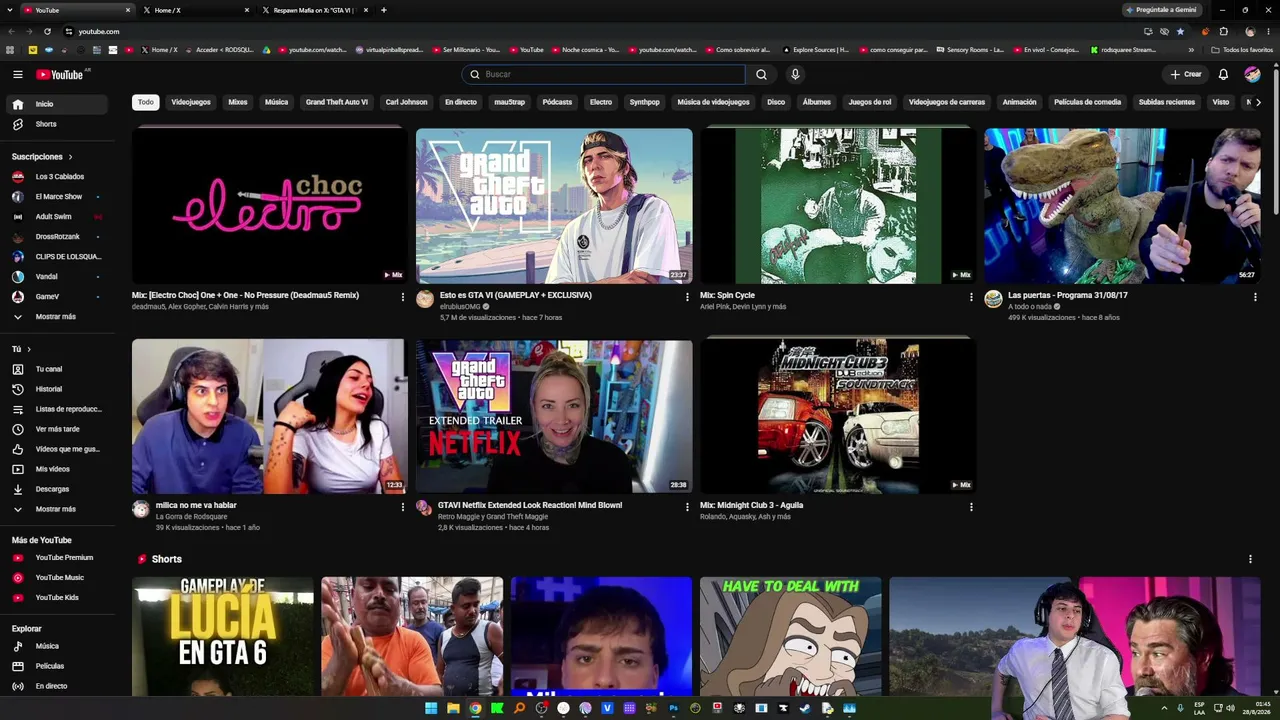Open Shorts from the sidebar

(57, 124)
